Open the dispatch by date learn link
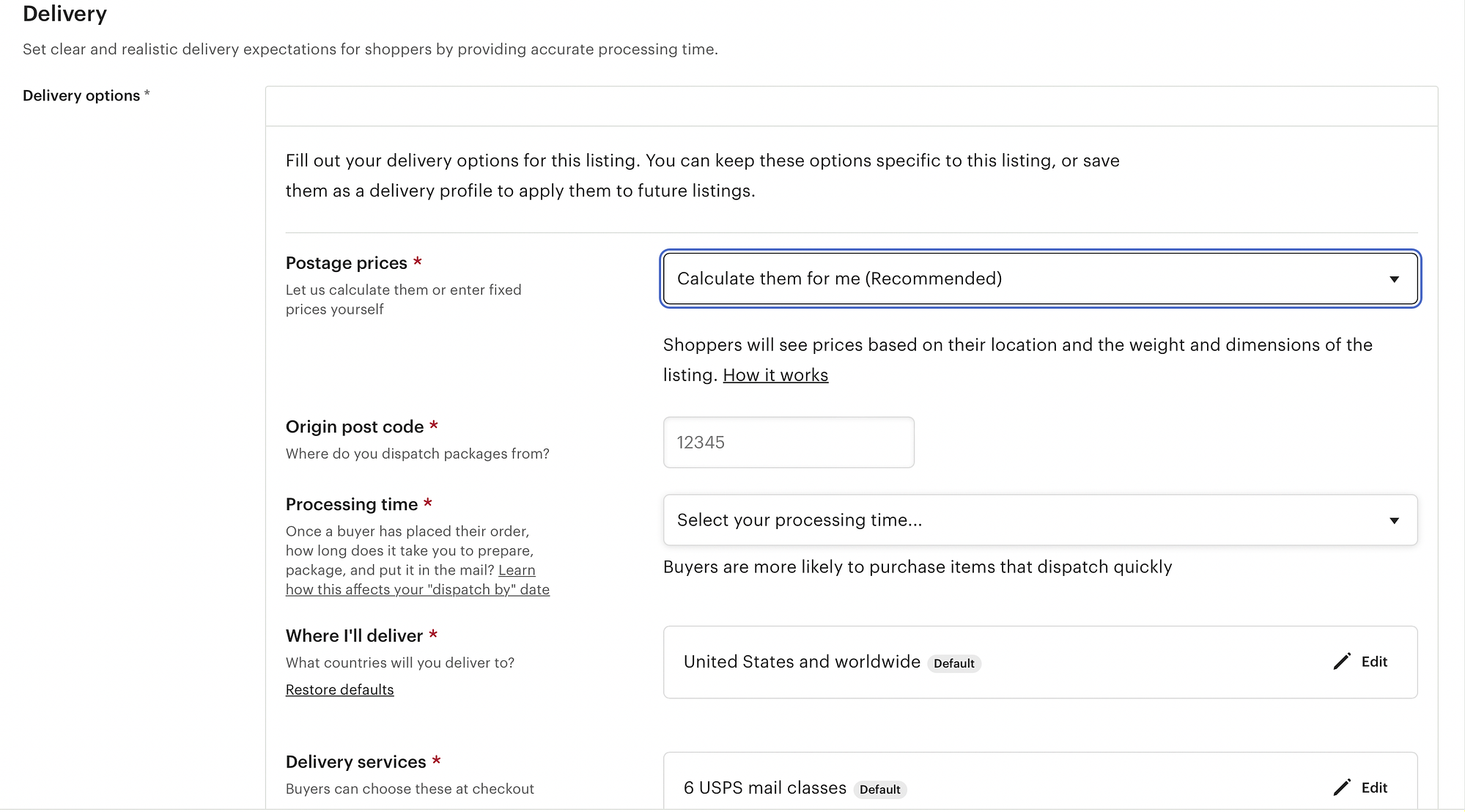Viewport: 1465px width, 812px height. pos(418,580)
